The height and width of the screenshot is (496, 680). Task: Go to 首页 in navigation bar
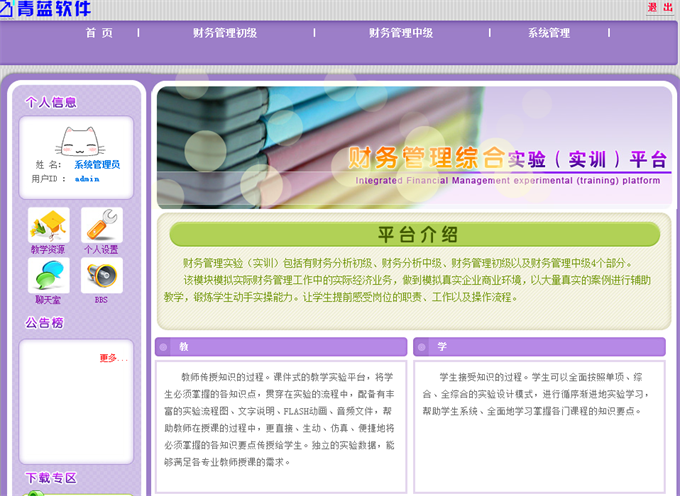[x=99, y=33]
